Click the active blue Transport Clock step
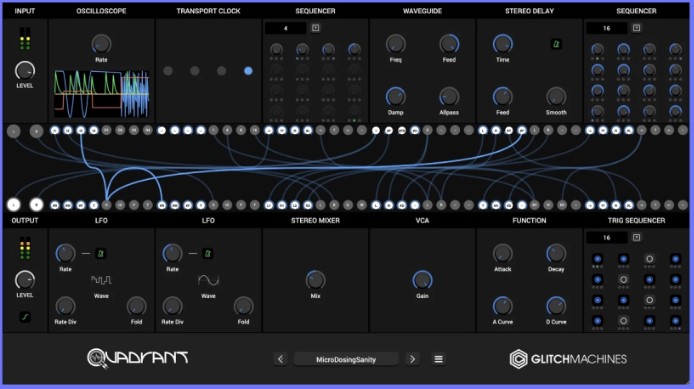This screenshot has width=694, height=389. [x=248, y=71]
